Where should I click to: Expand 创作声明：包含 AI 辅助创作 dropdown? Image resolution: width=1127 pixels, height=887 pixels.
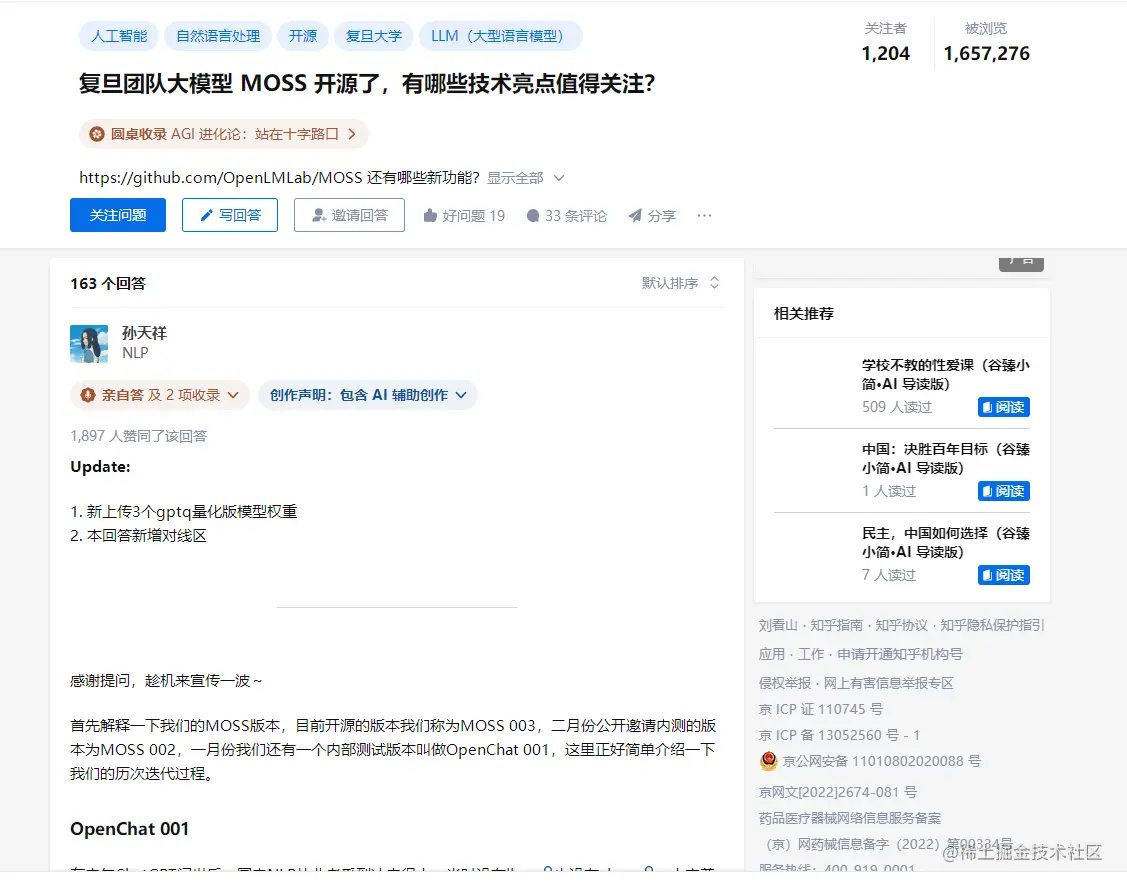tap(368, 395)
